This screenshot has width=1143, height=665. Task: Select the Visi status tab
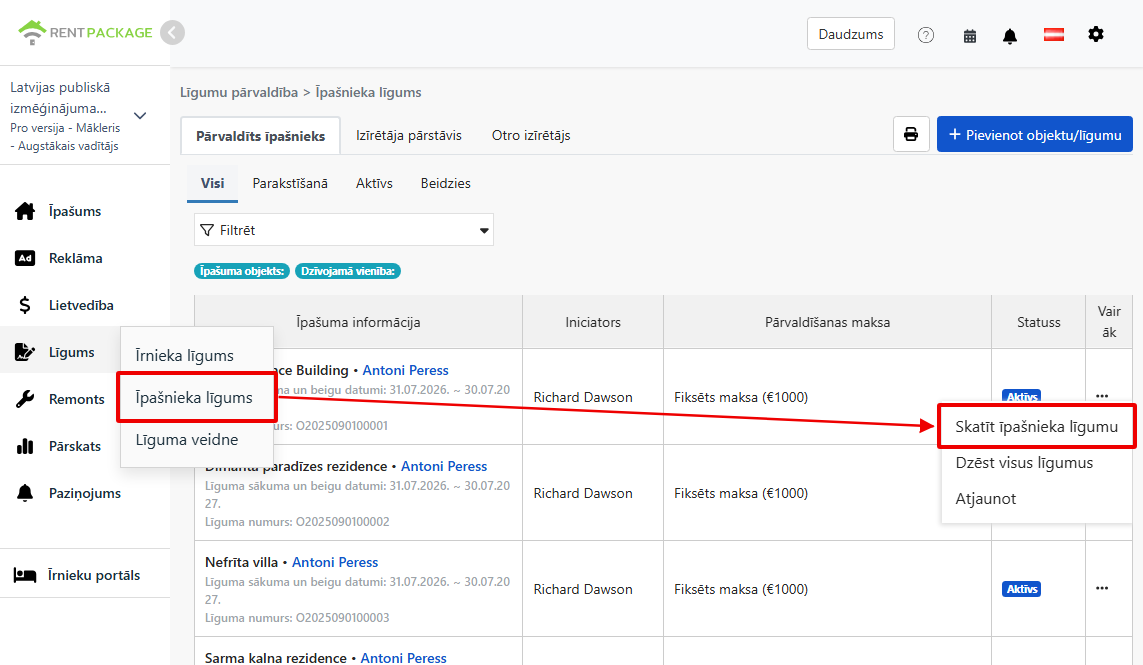coord(212,184)
